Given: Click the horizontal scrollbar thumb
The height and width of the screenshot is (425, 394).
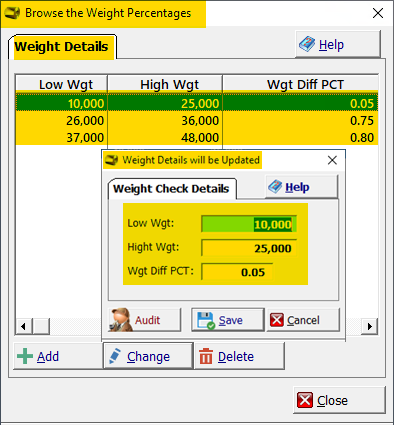Looking at the screenshot, I should pos(41,326).
